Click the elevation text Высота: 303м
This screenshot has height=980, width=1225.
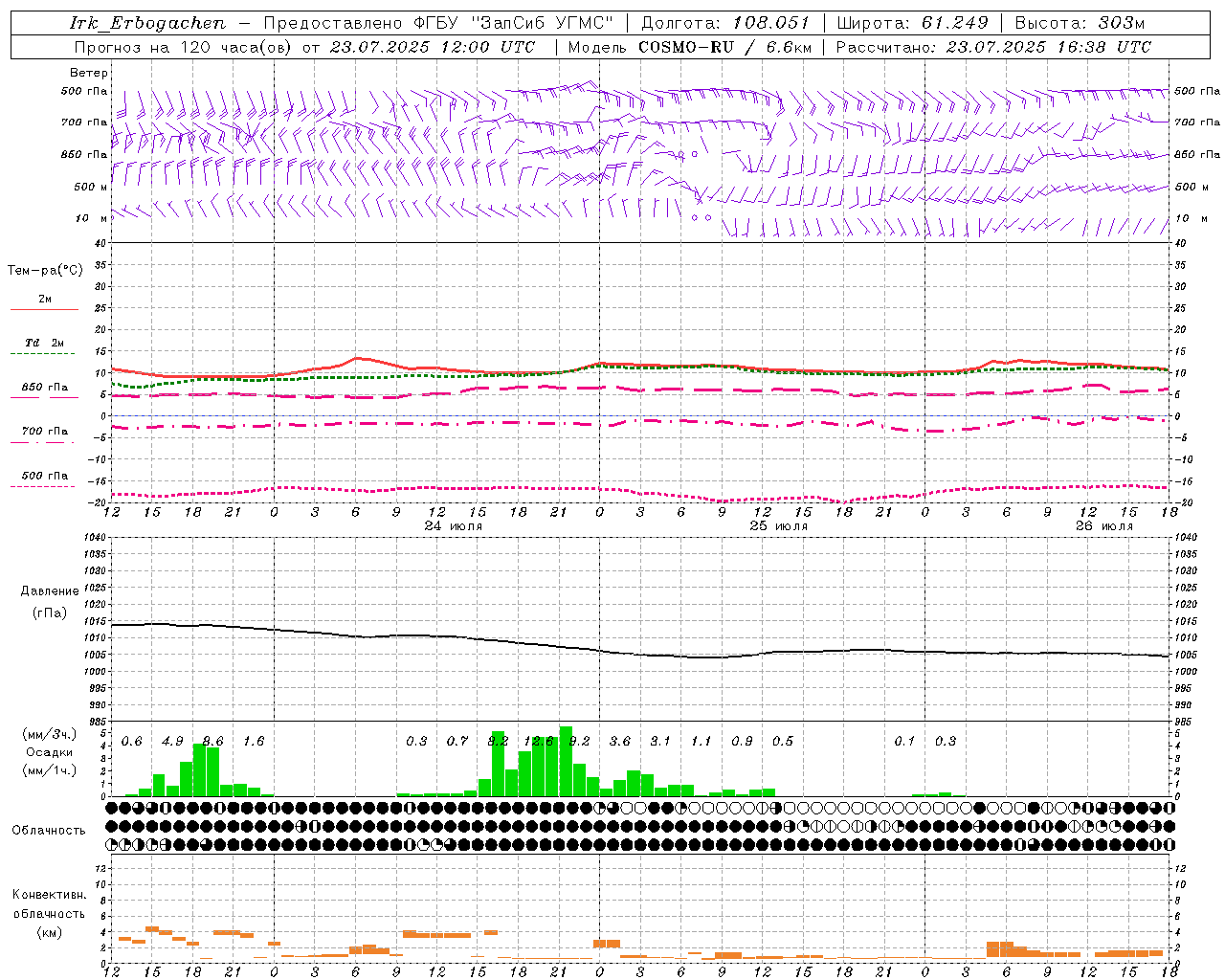1080,23
